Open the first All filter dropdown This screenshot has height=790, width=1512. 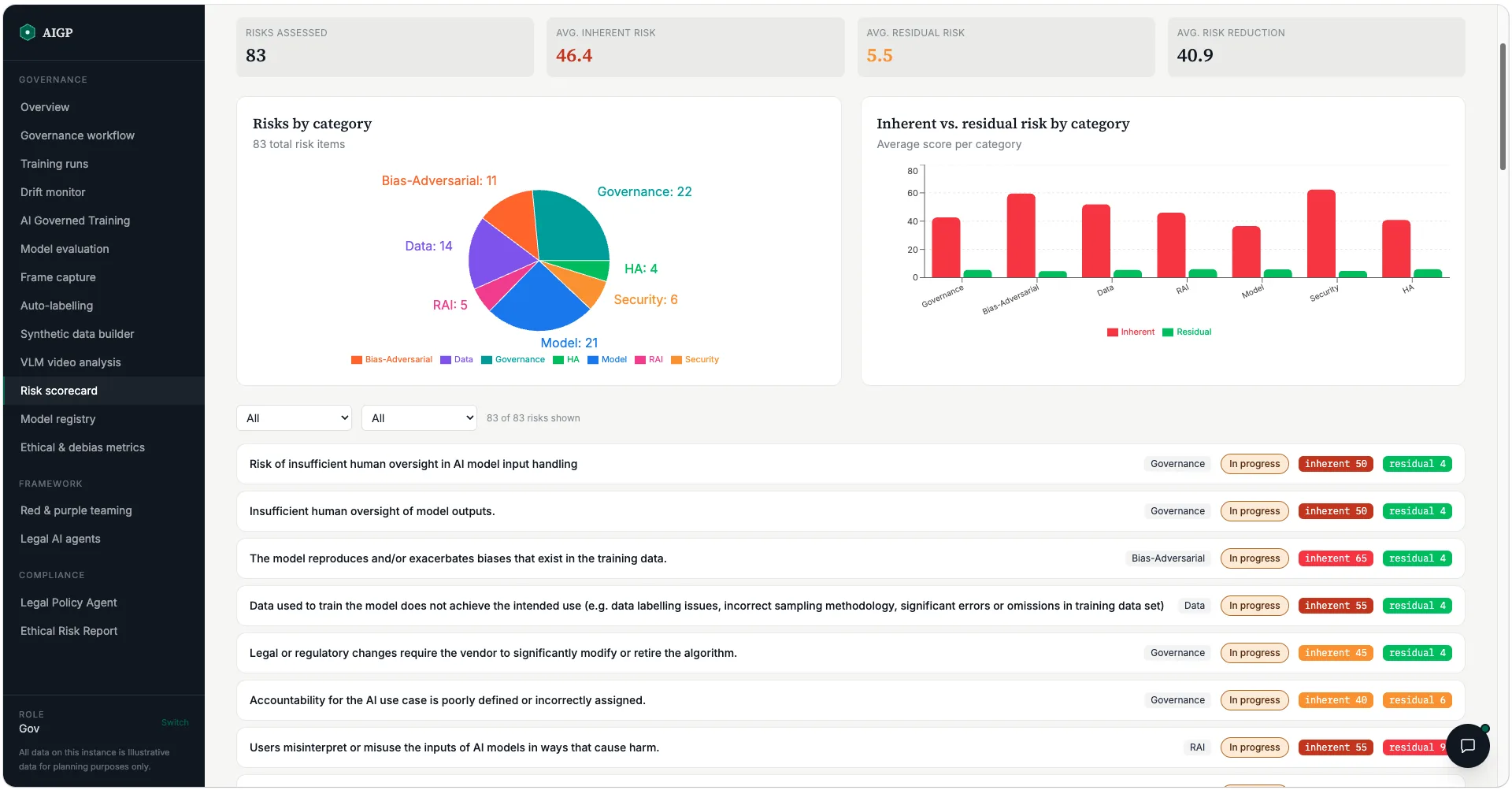pos(294,418)
